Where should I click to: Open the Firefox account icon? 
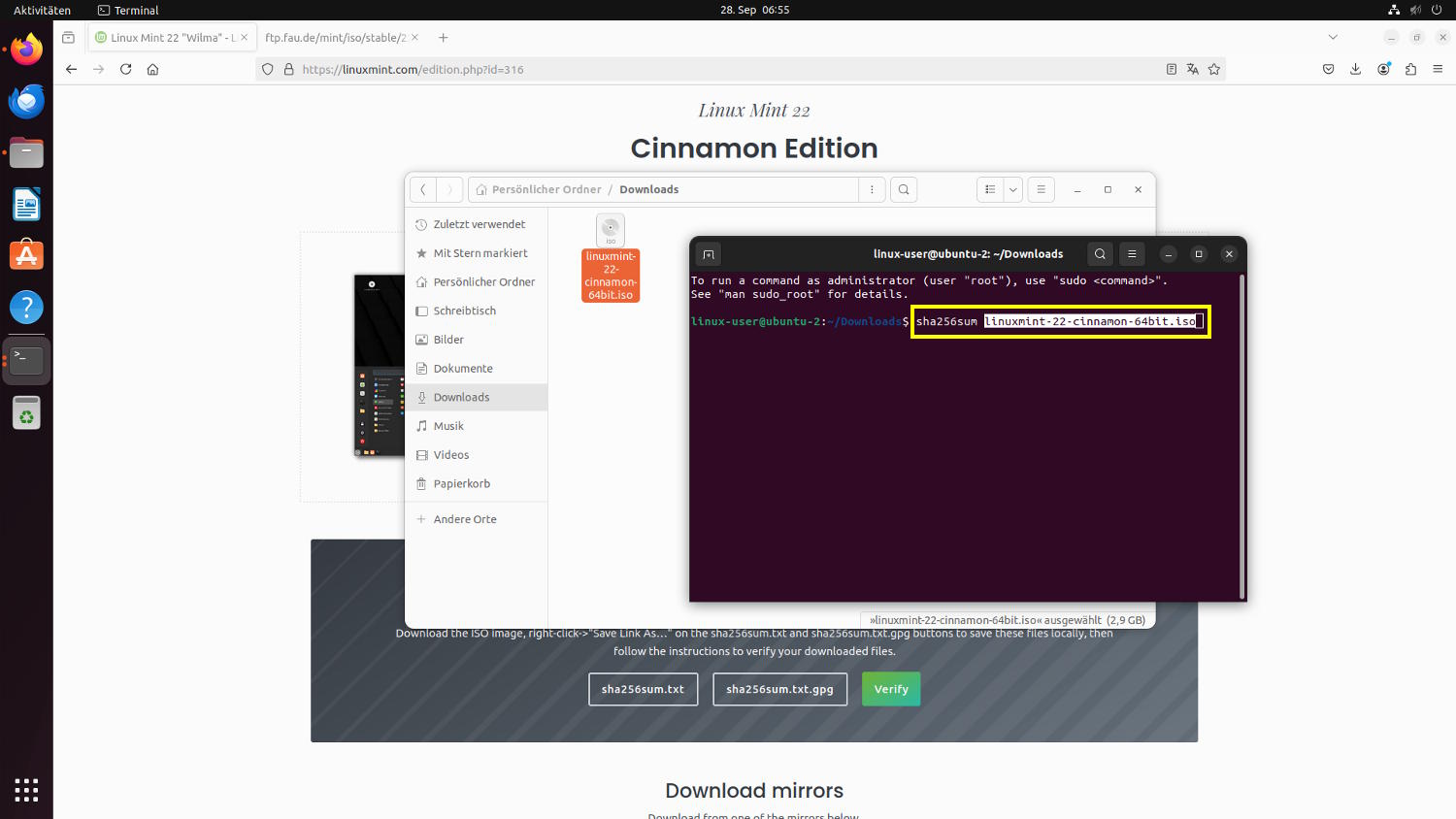(1384, 70)
